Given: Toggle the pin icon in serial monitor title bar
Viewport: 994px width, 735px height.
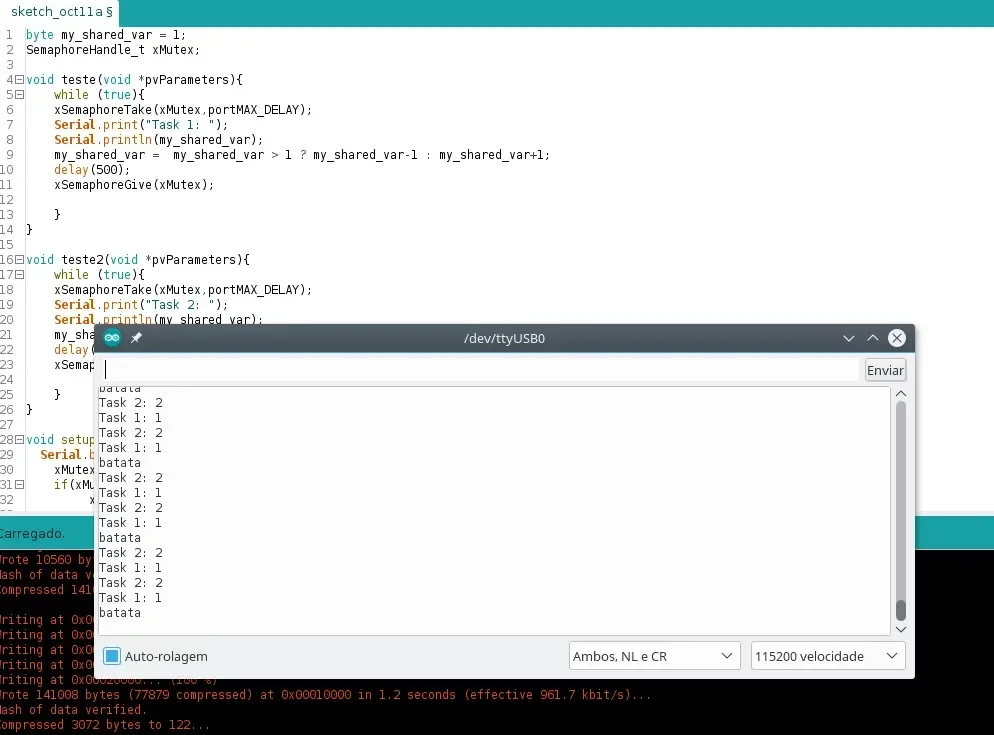Looking at the screenshot, I should 136,338.
